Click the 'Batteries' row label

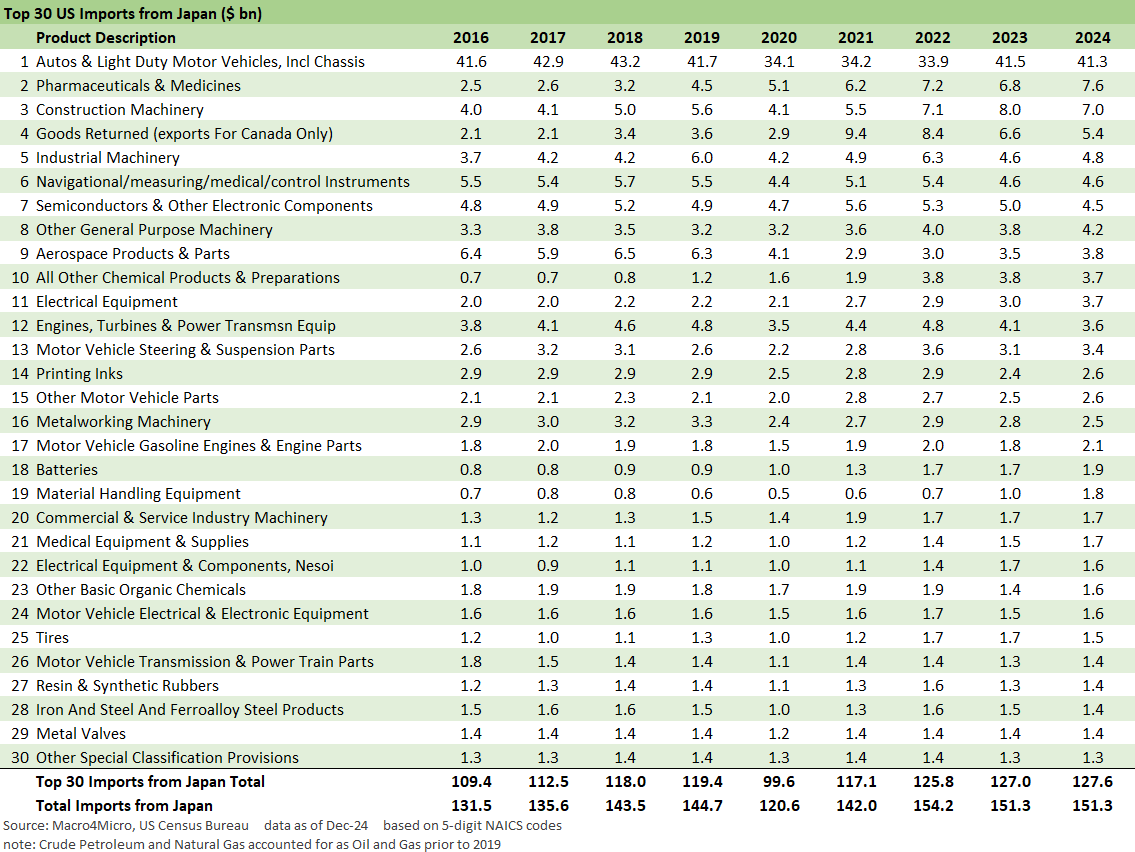tap(67, 470)
